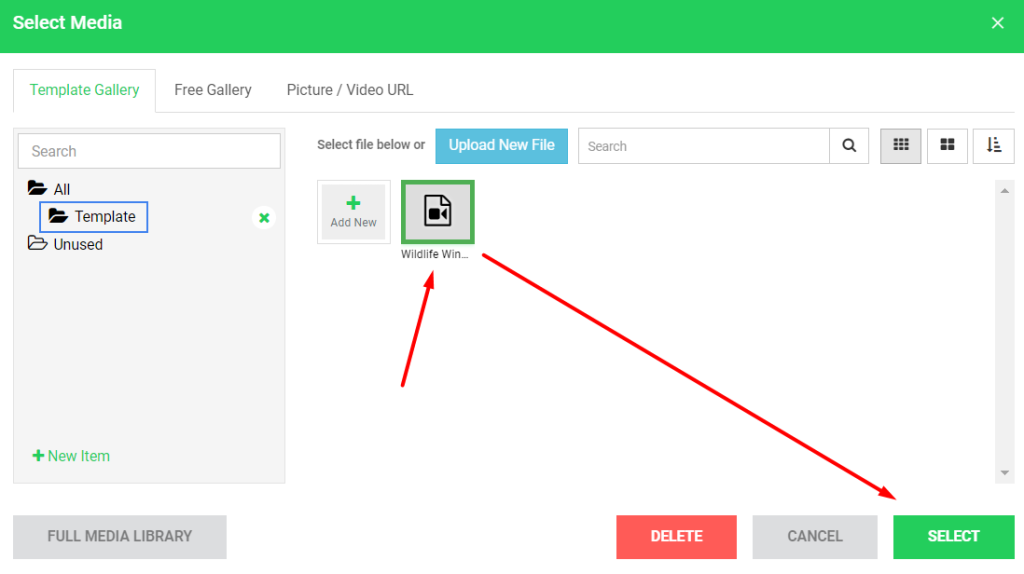Open the sort order icon
Image resolution: width=1024 pixels, height=574 pixels.
click(x=993, y=146)
